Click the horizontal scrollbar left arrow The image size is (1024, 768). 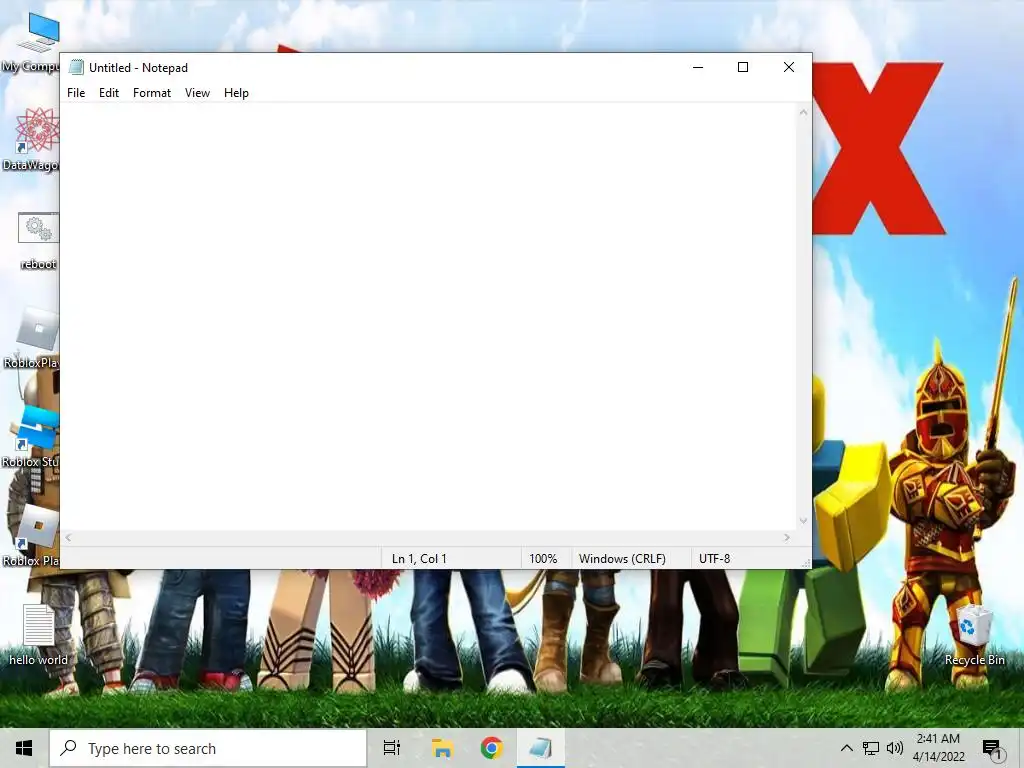coord(69,537)
